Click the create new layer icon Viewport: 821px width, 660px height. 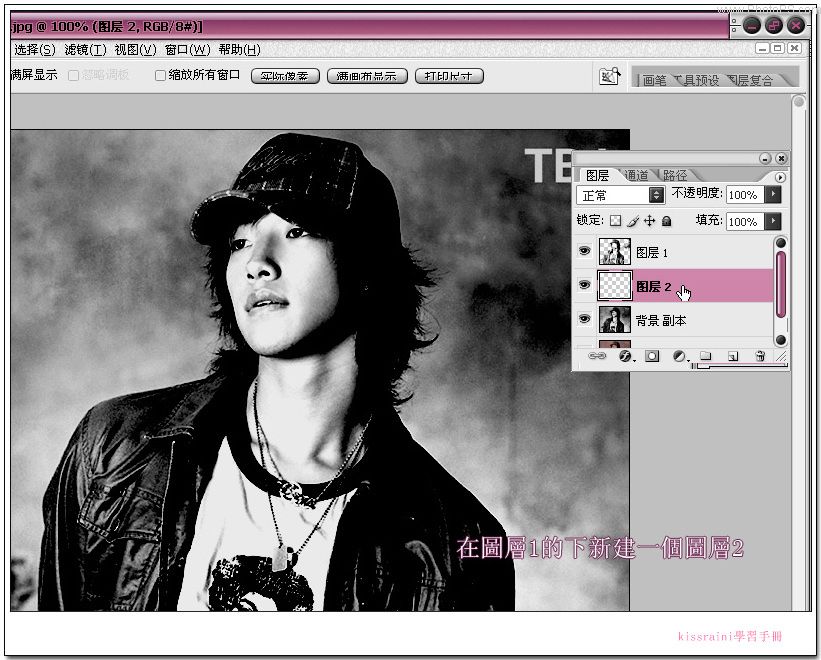pyautogui.click(x=733, y=357)
